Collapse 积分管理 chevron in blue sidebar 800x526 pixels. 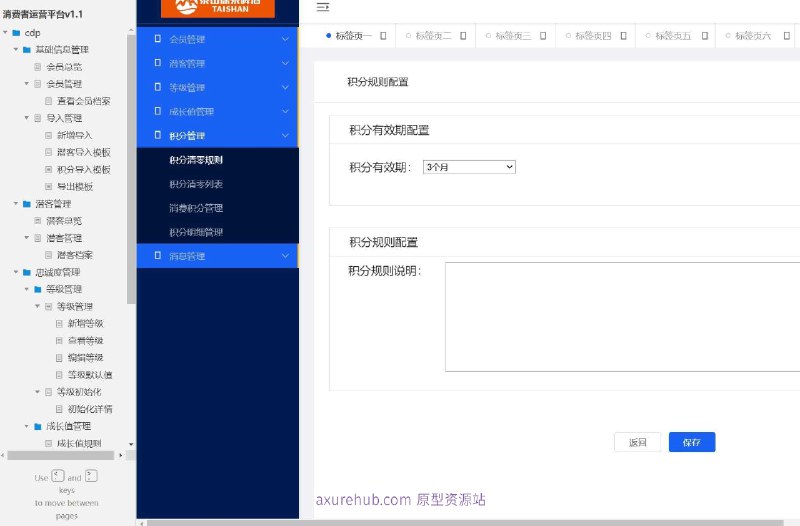[285, 135]
